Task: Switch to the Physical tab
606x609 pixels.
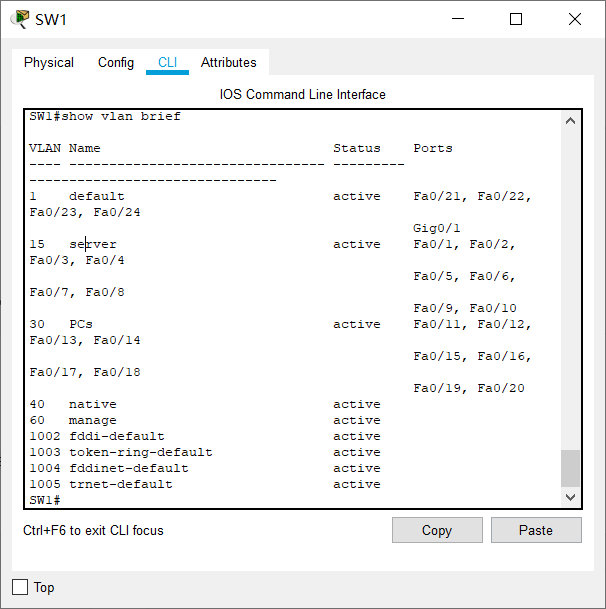Action: pos(49,63)
